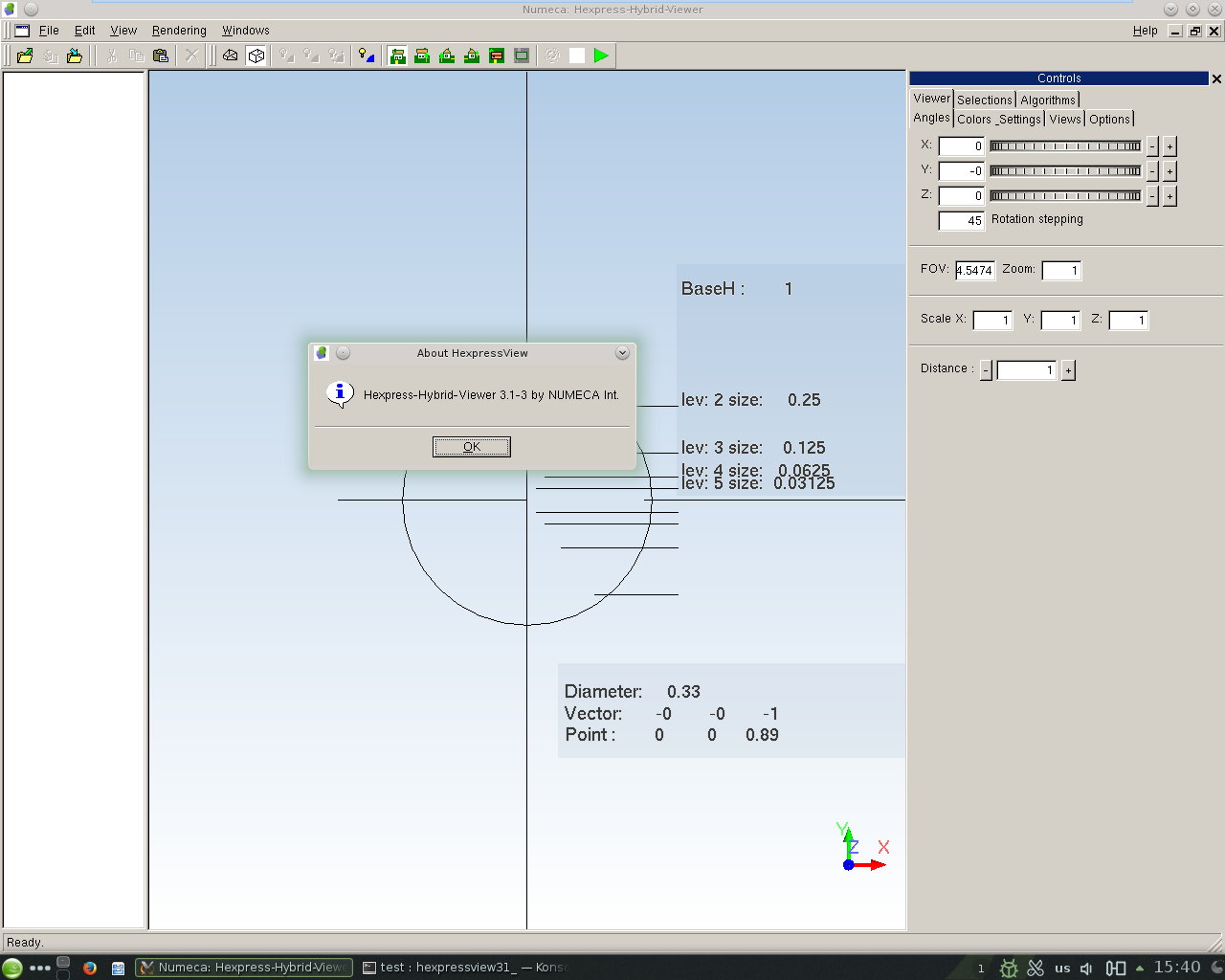
Task: Click the X angle slider
Action: pos(1065,146)
